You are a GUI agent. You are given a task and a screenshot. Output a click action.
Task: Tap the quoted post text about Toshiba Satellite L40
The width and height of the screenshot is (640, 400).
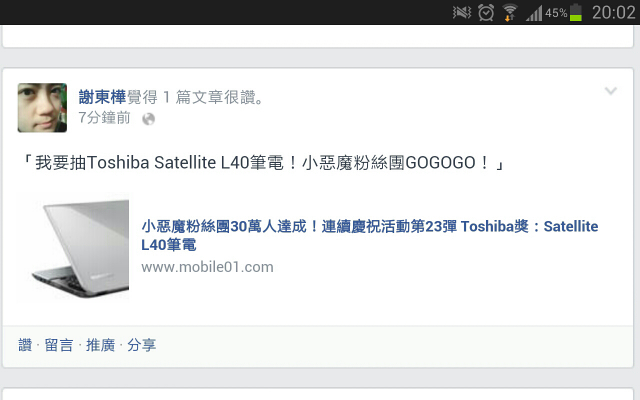point(264,163)
